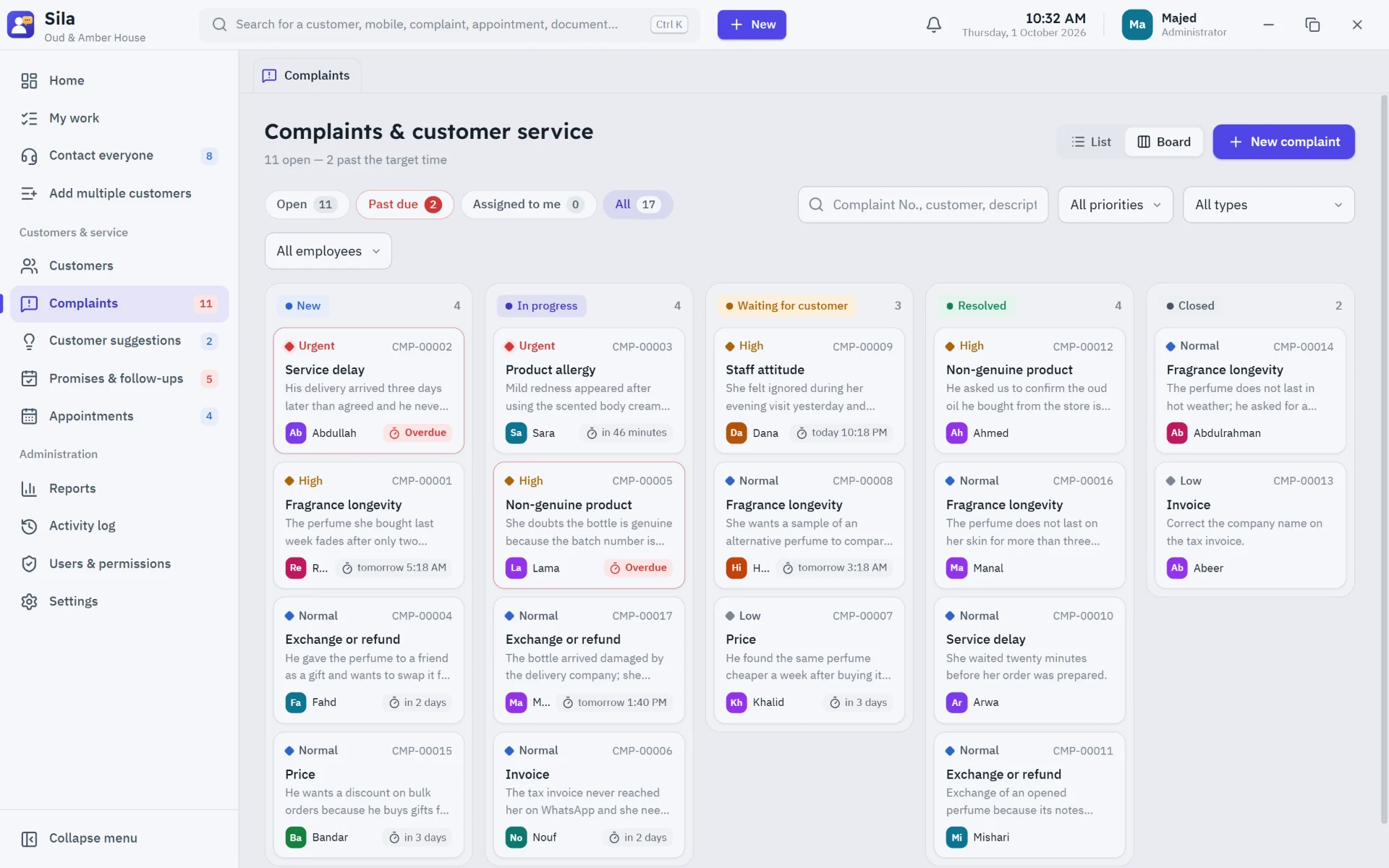
Task: Filter by Past due chip
Action: [404, 205]
